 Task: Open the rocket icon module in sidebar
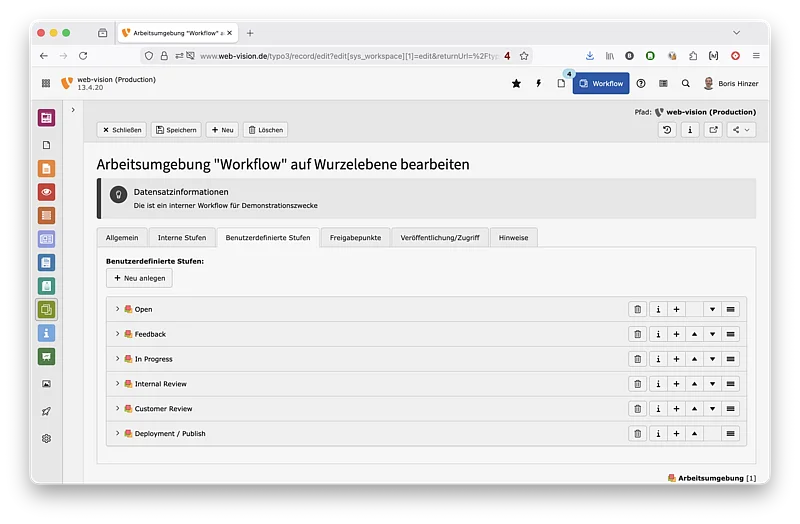click(x=46, y=411)
